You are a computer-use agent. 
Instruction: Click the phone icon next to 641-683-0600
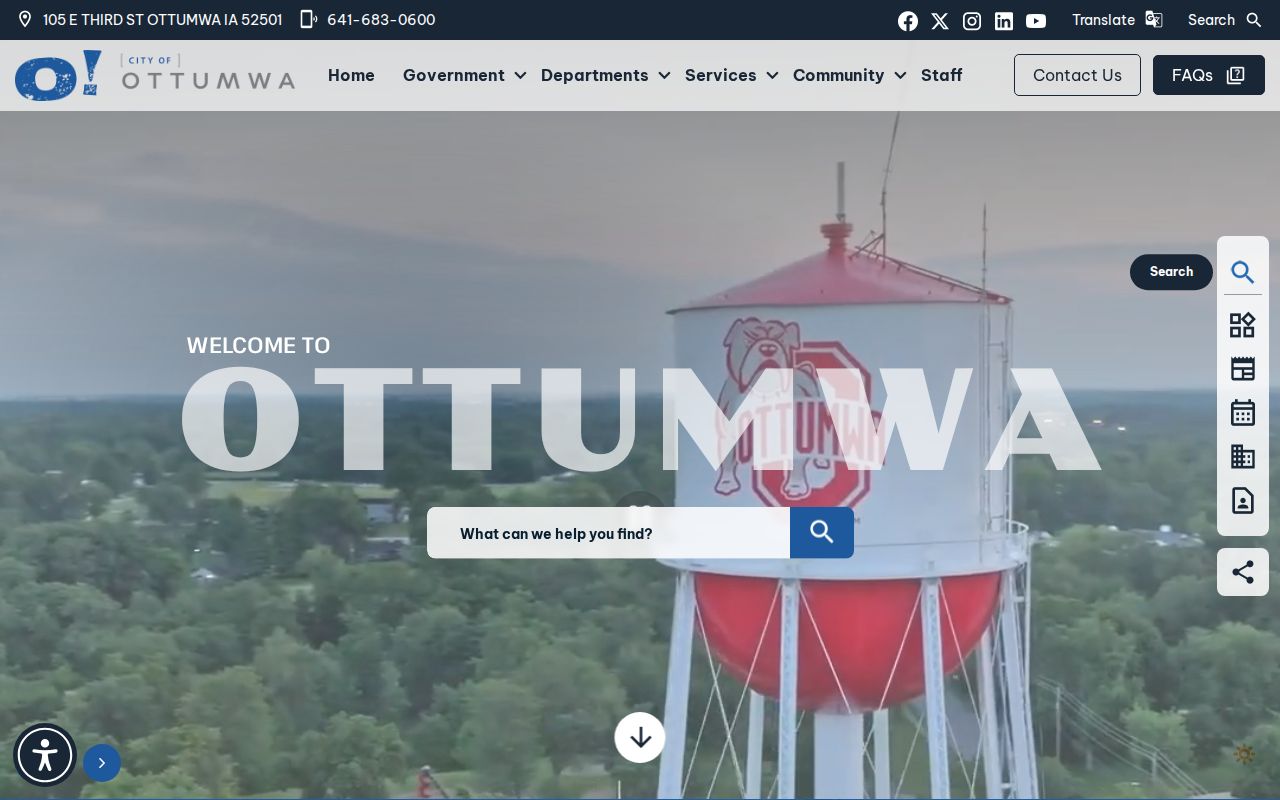309,19
